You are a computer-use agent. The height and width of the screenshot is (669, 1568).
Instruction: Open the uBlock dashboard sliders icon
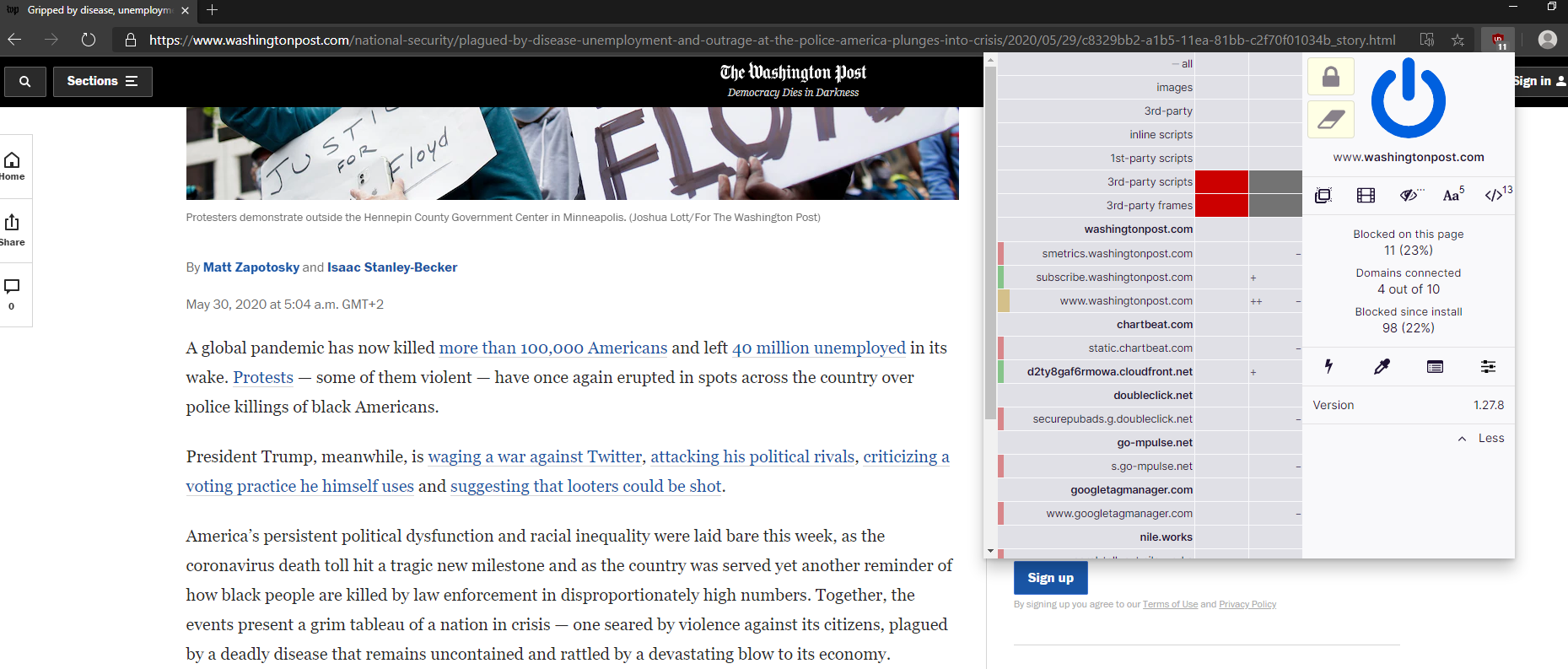click(x=1488, y=366)
